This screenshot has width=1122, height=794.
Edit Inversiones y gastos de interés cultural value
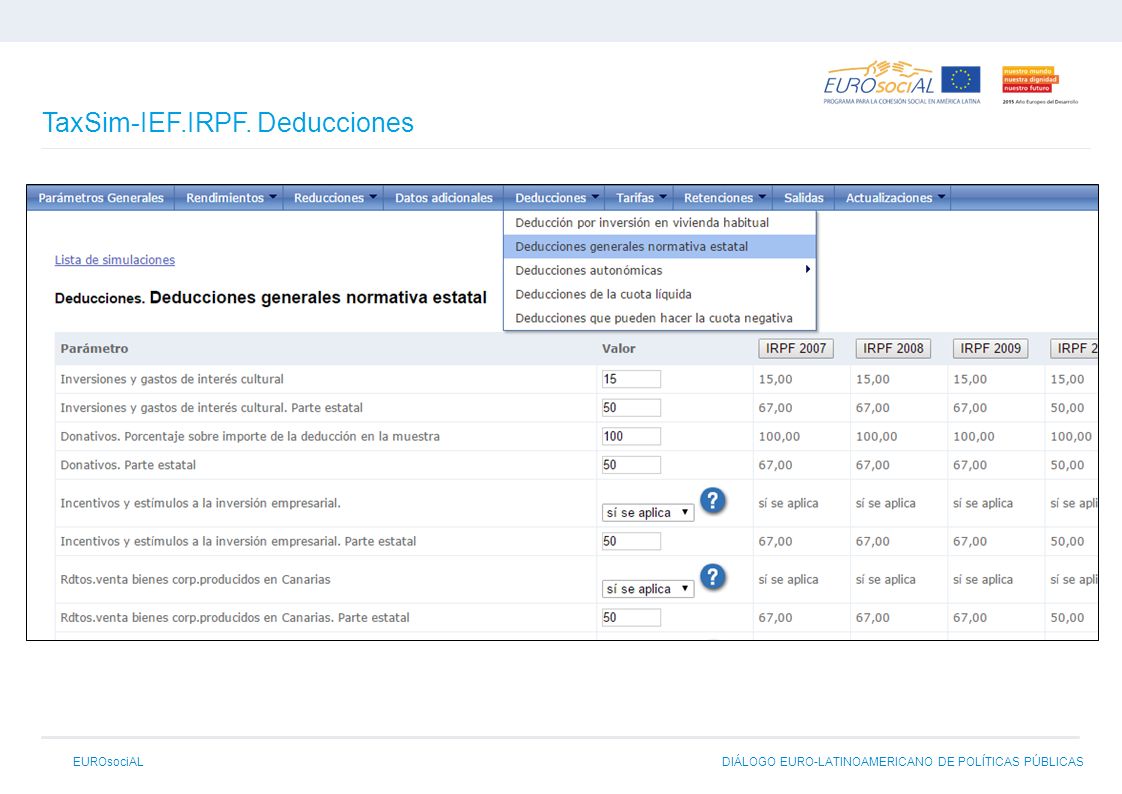(x=631, y=379)
